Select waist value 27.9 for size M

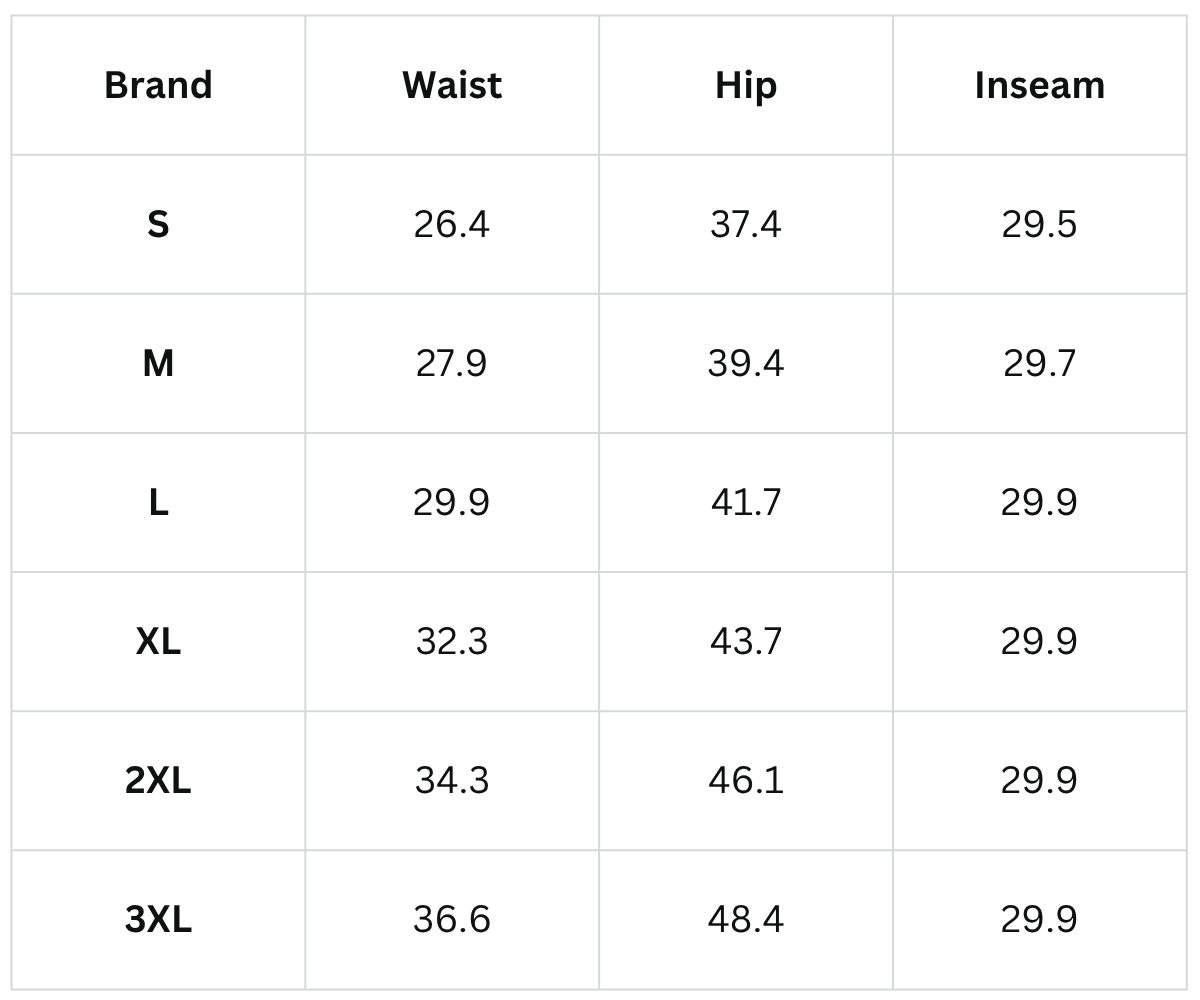452,363
